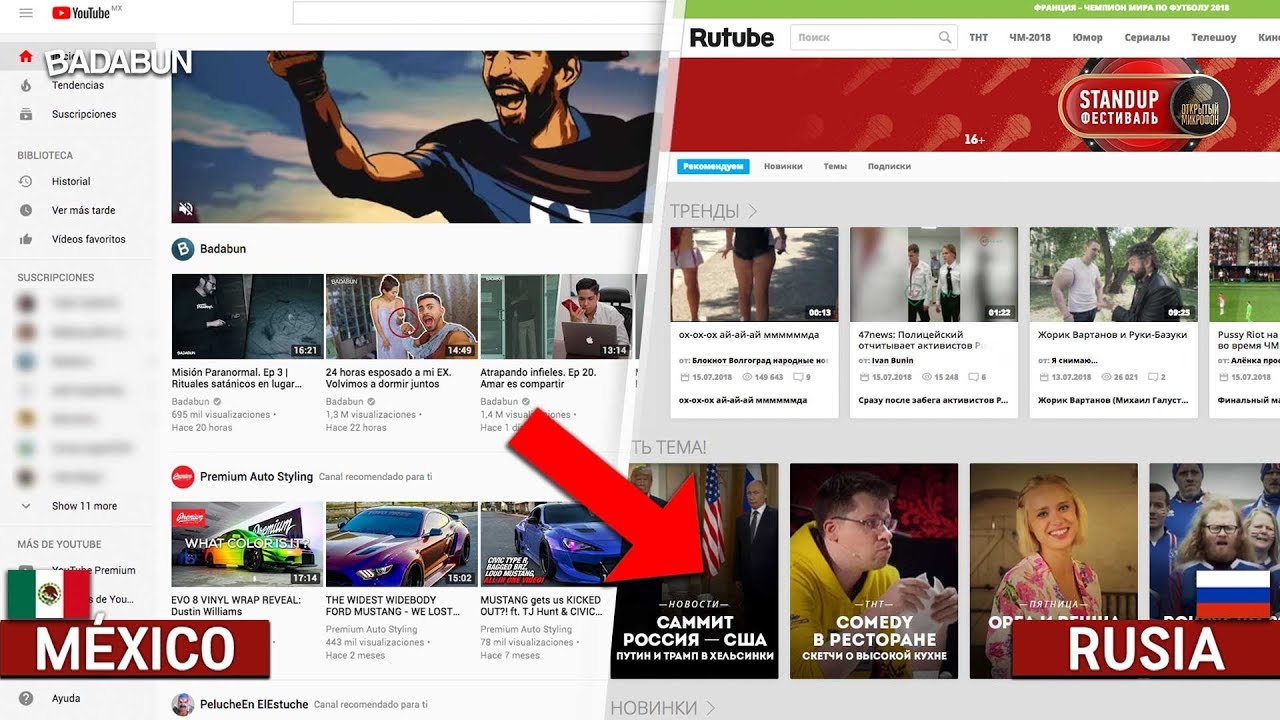
Task: Open ох-ох-ох ай-ай video thumbnail
Action: (x=754, y=274)
